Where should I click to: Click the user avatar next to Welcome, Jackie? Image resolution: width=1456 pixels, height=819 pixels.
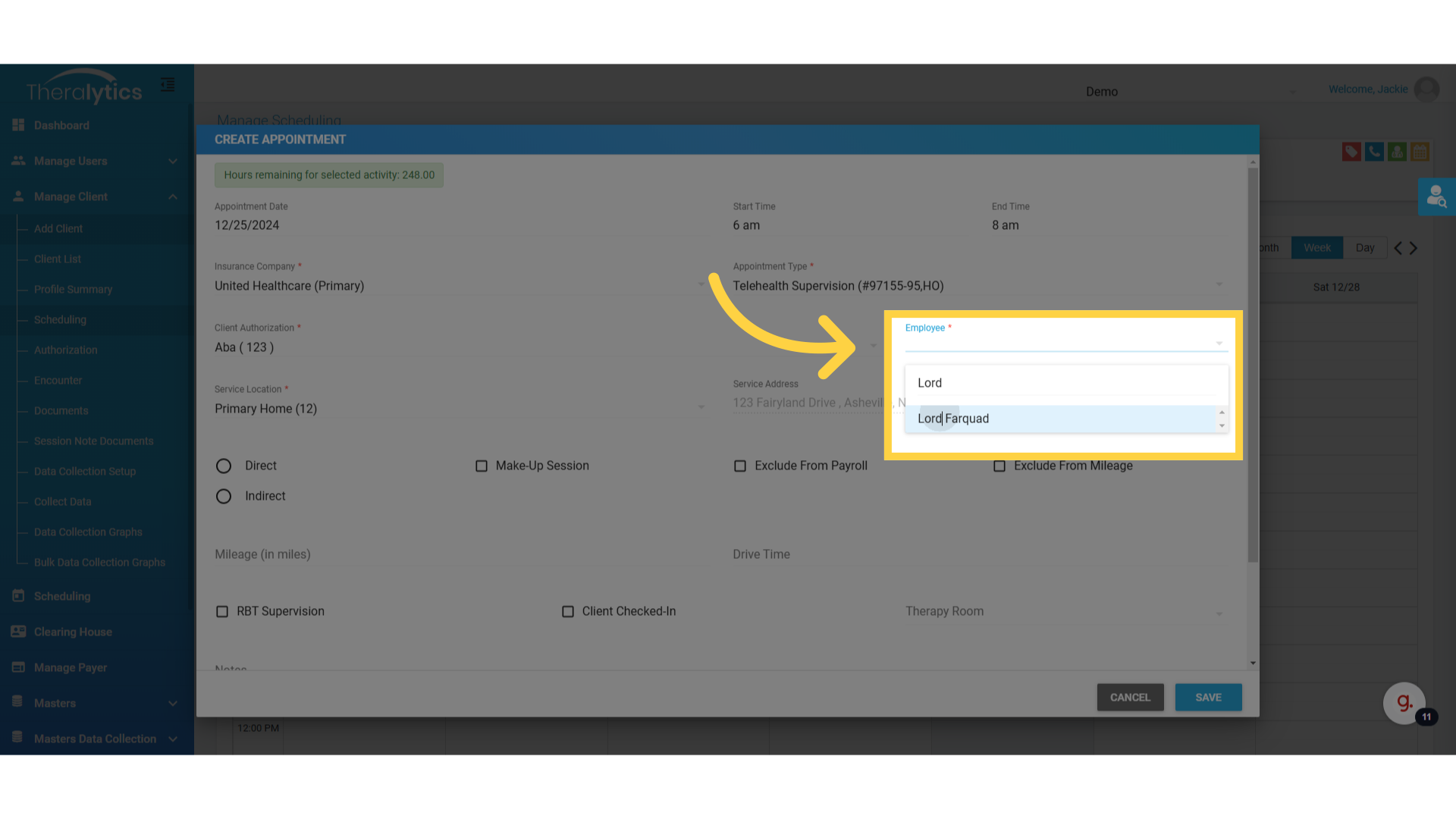pyautogui.click(x=1426, y=89)
